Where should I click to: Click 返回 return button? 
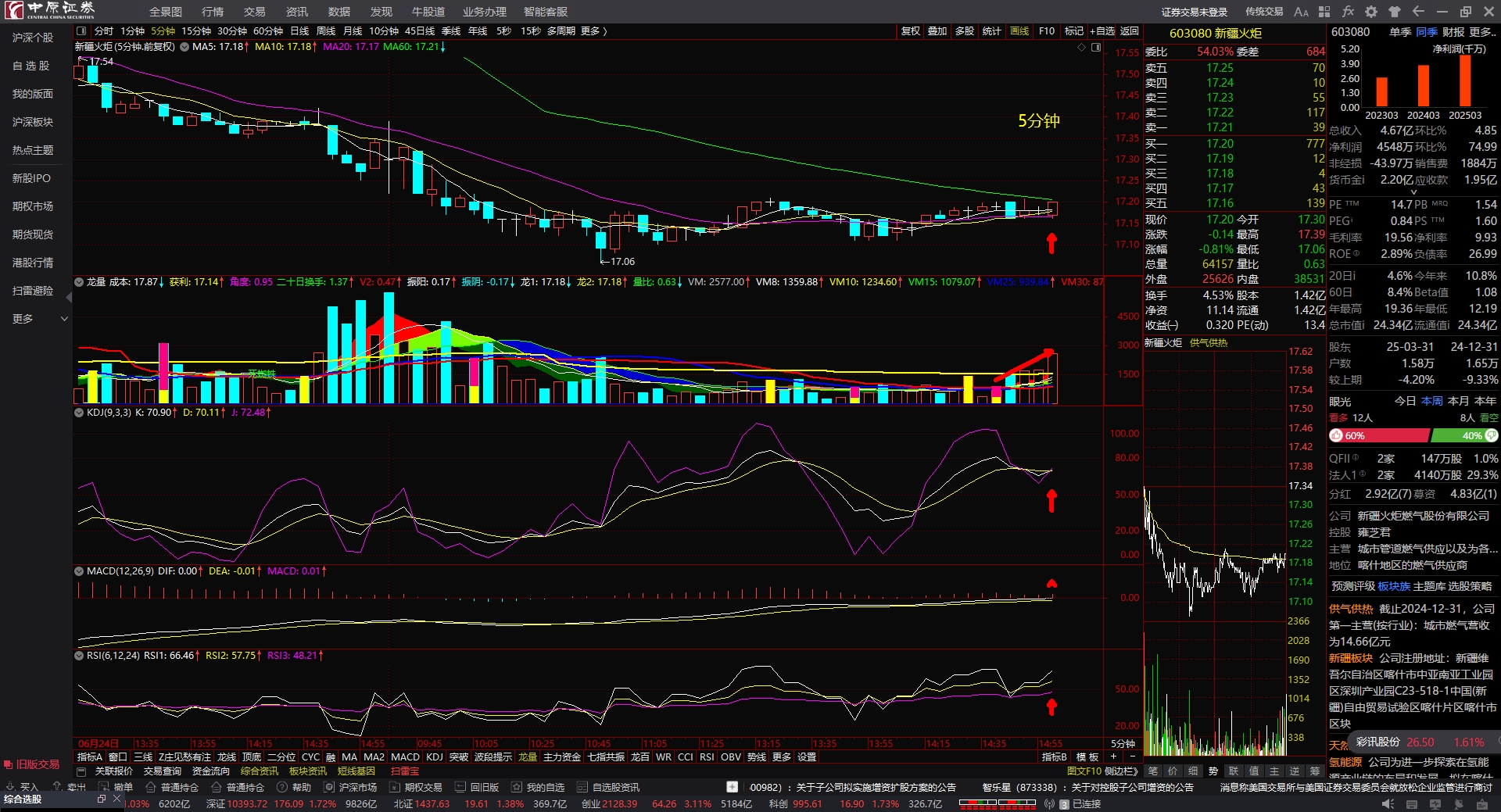pyautogui.click(x=1130, y=31)
